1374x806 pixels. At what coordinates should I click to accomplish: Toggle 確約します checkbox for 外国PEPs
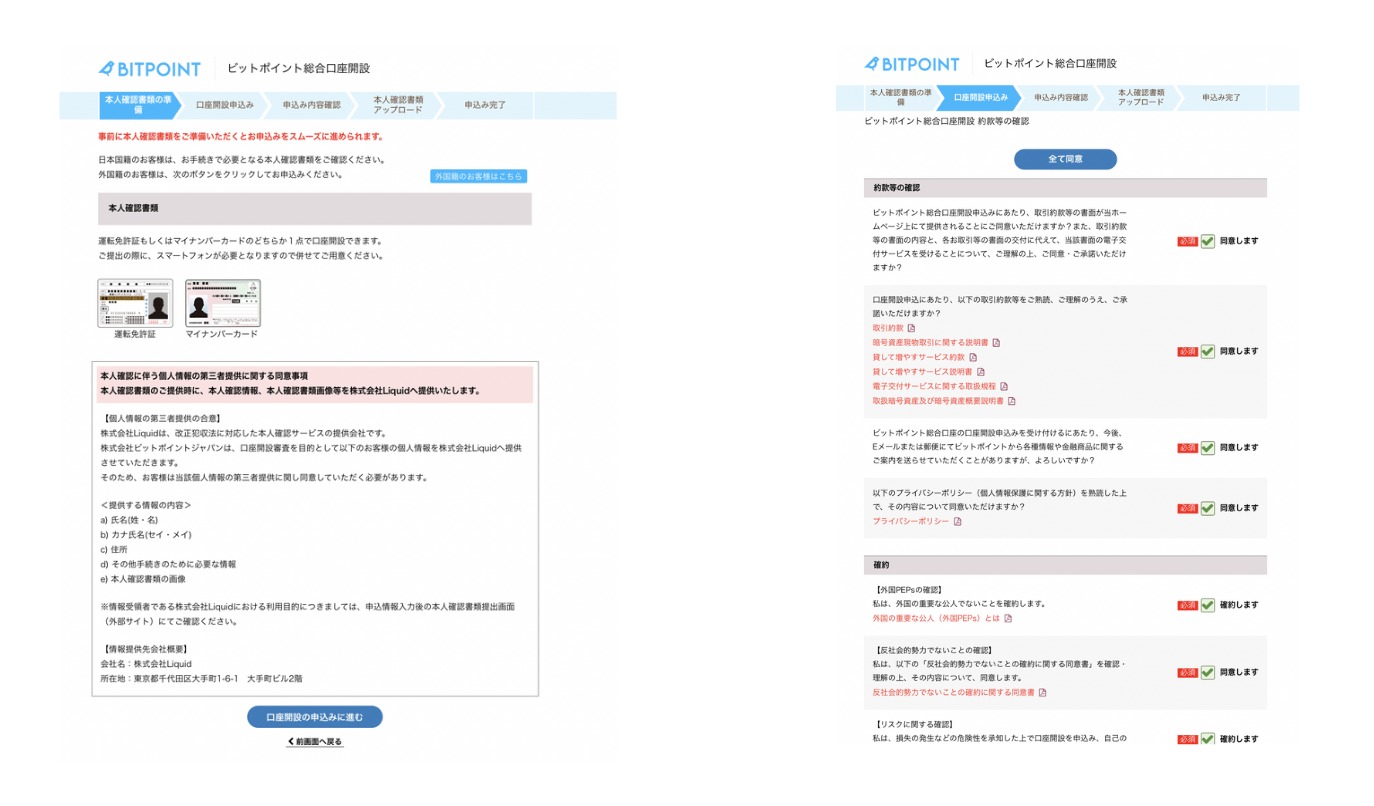pos(1208,605)
